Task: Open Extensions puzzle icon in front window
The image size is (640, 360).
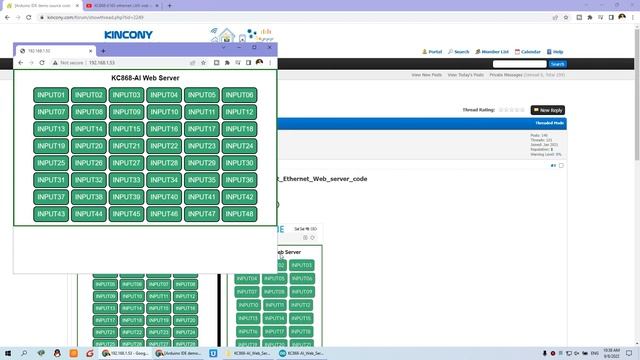Action: coord(227,63)
